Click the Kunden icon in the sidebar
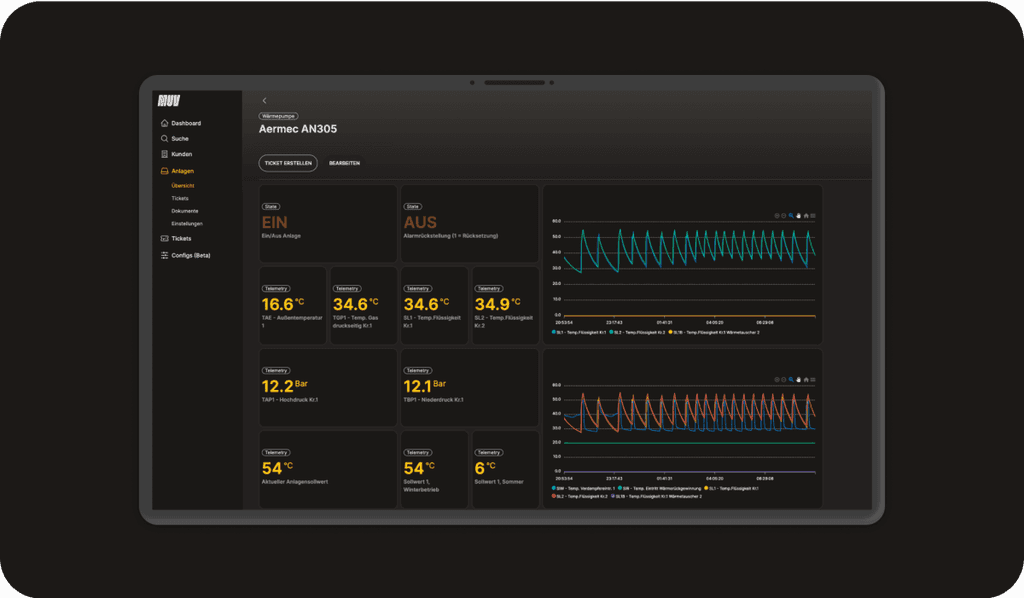1024x598 pixels. [x=166, y=154]
